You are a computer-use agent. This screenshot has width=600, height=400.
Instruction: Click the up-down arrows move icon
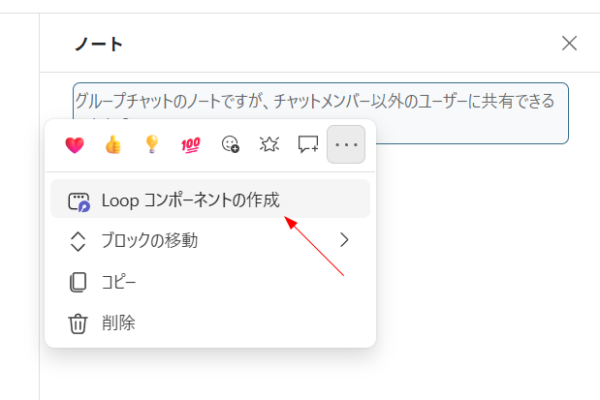coord(77,241)
